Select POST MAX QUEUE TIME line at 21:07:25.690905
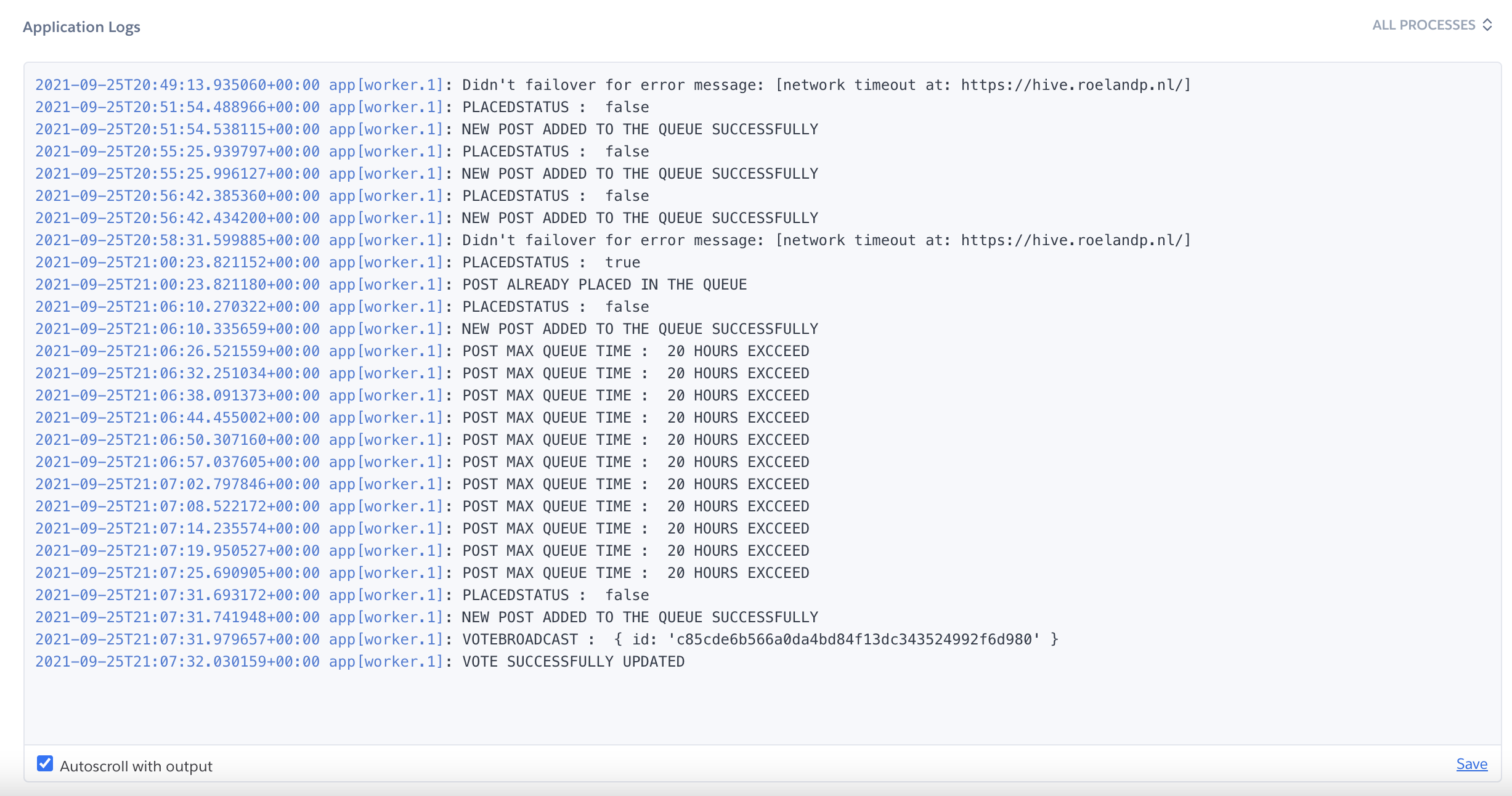Image resolution: width=1512 pixels, height=796 pixels. click(x=422, y=573)
